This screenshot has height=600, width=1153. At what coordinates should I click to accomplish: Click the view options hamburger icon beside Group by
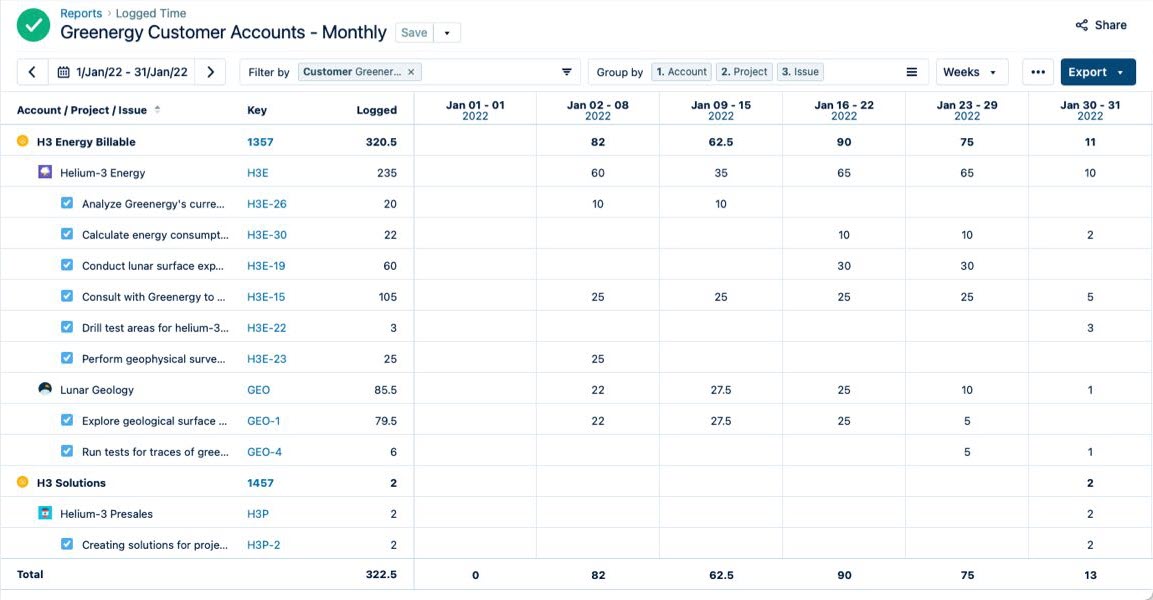click(911, 71)
